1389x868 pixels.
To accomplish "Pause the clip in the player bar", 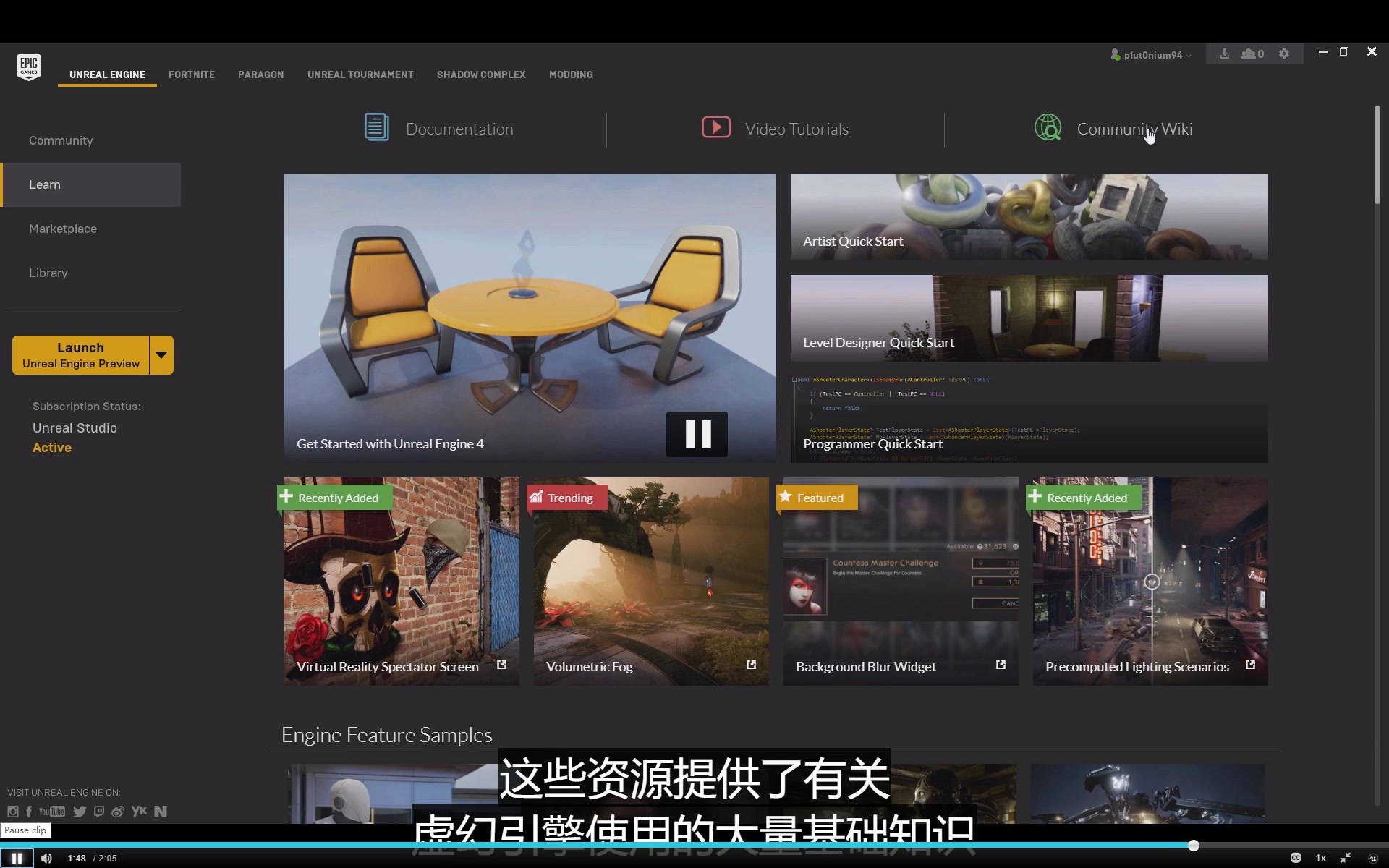I will click(x=17, y=858).
